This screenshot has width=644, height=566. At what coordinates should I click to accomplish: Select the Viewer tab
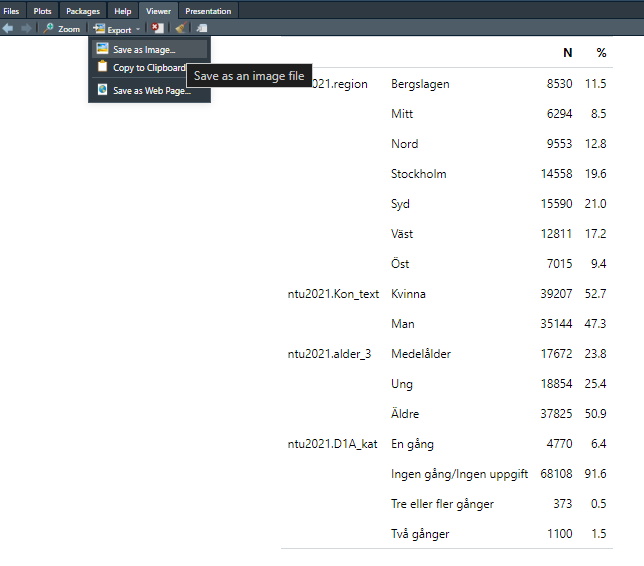(x=158, y=11)
